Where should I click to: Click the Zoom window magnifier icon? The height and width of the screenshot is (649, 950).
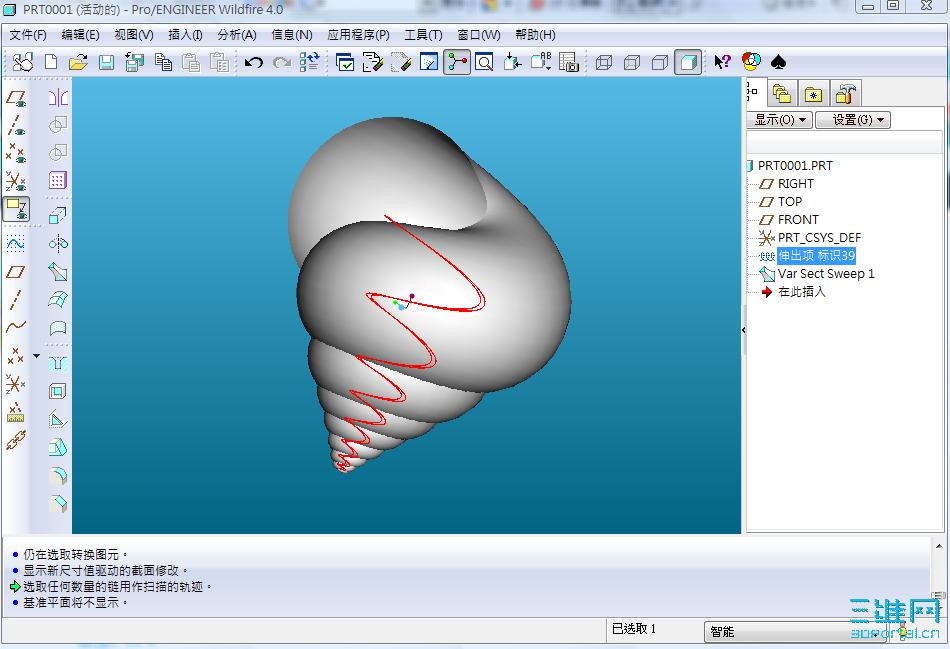pos(484,62)
